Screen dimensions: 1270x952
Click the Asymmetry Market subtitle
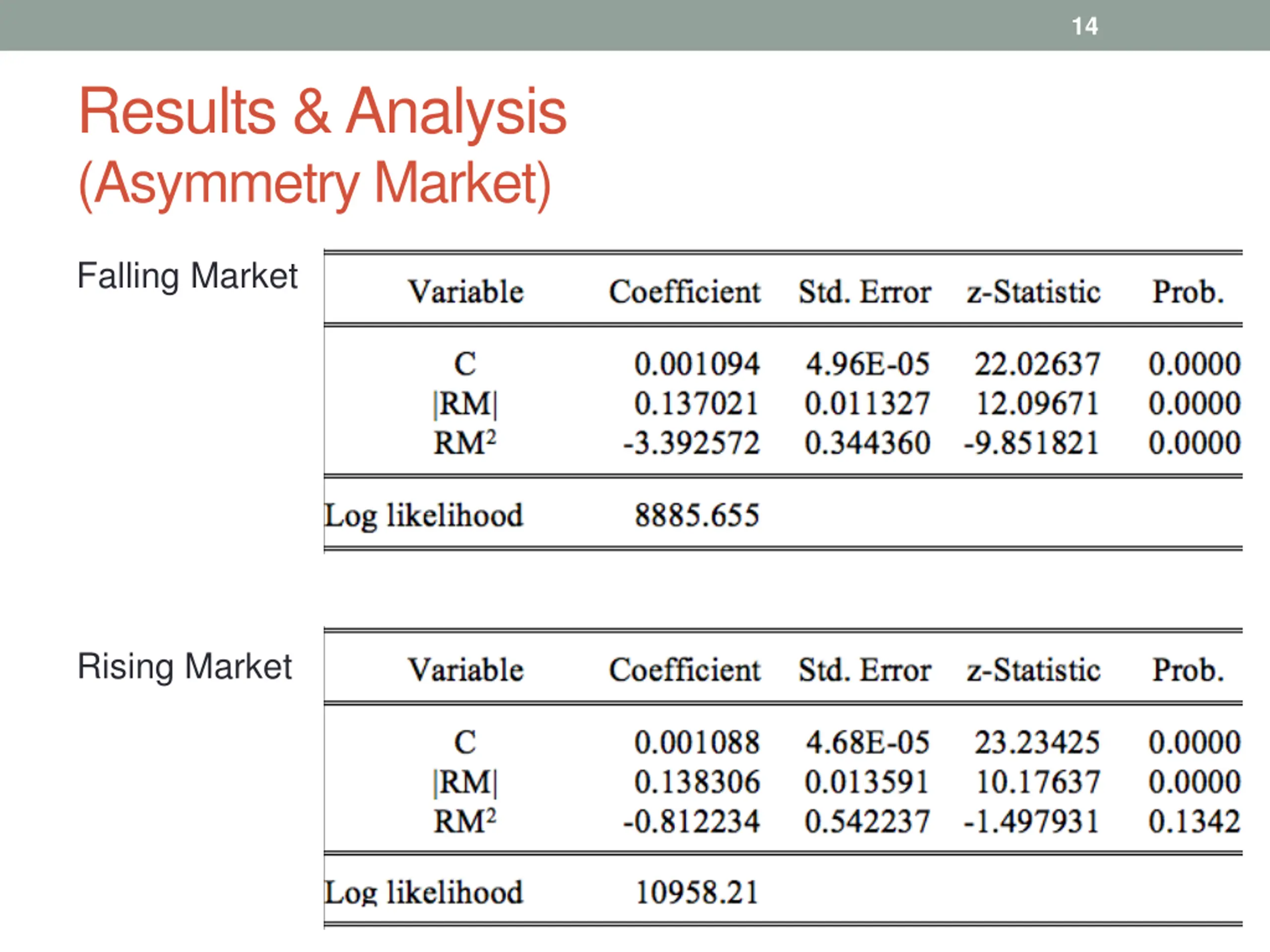315,183
